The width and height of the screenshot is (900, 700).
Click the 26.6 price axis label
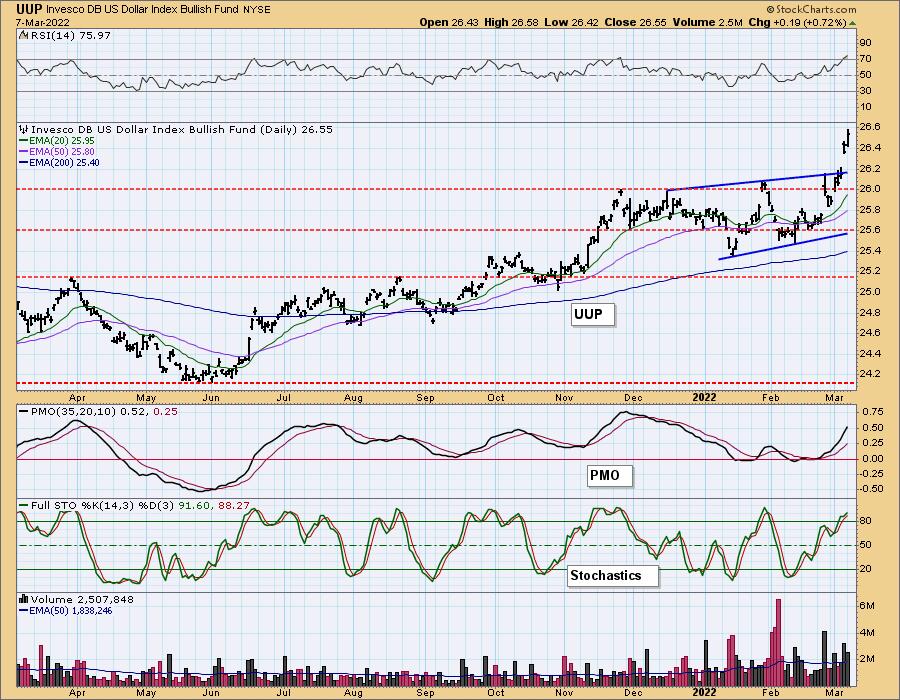coord(870,127)
